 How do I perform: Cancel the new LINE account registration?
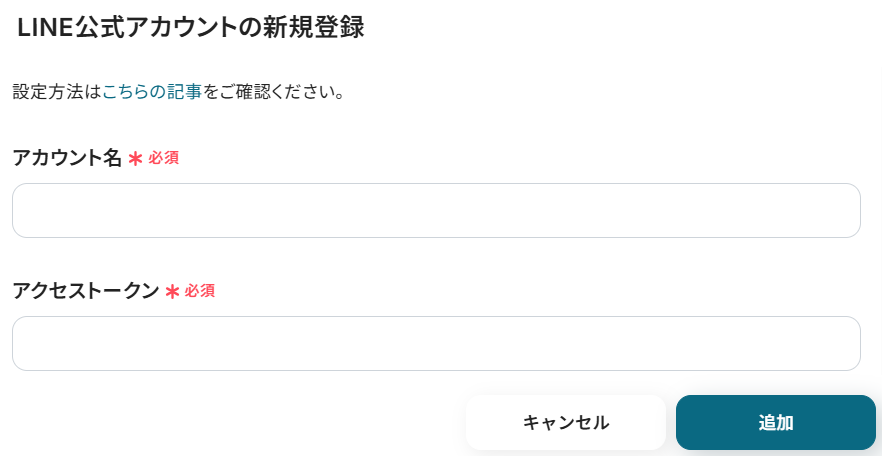pos(565,422)
